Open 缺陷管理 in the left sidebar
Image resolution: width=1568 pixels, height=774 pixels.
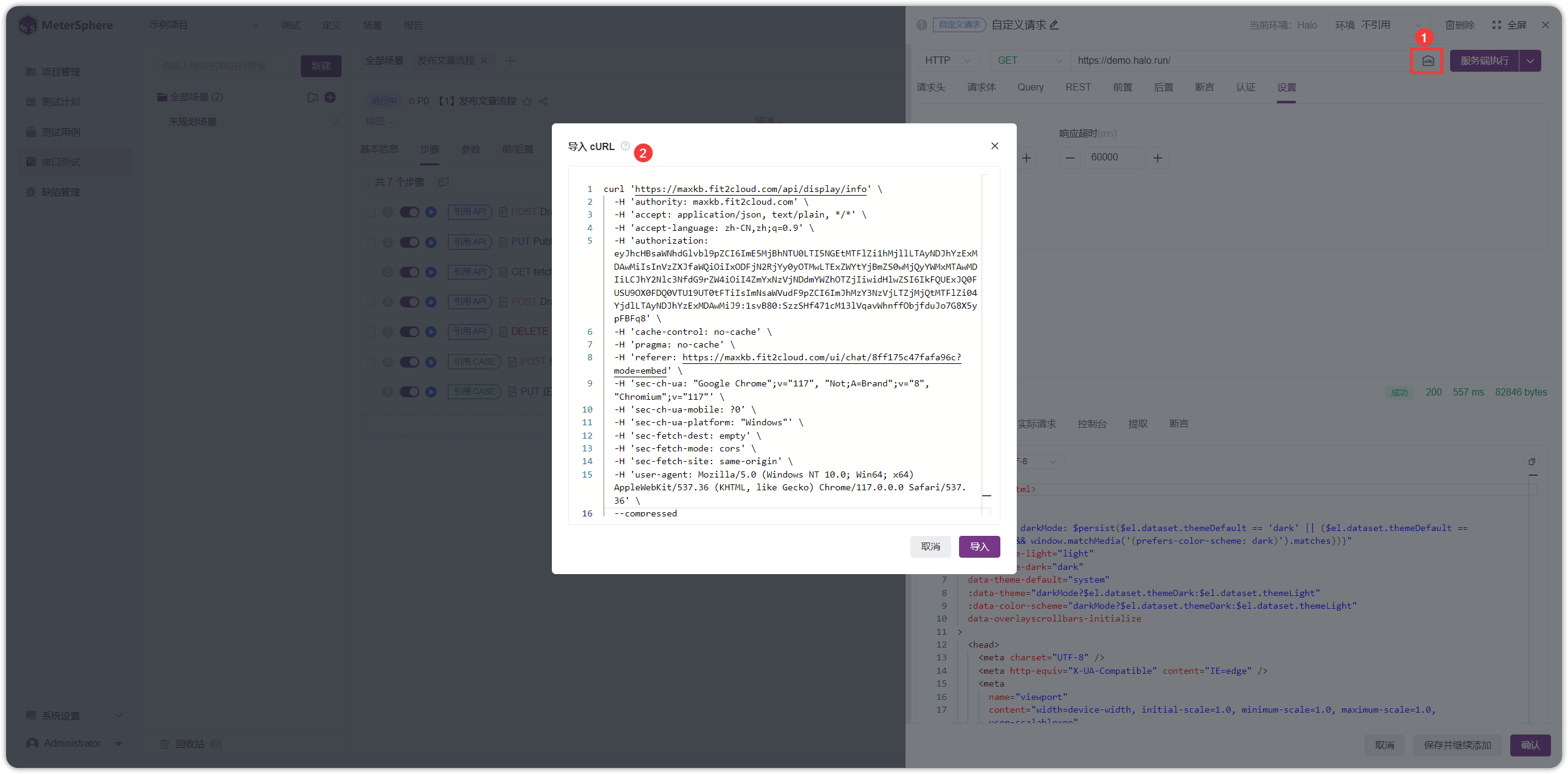pos(61,192)
